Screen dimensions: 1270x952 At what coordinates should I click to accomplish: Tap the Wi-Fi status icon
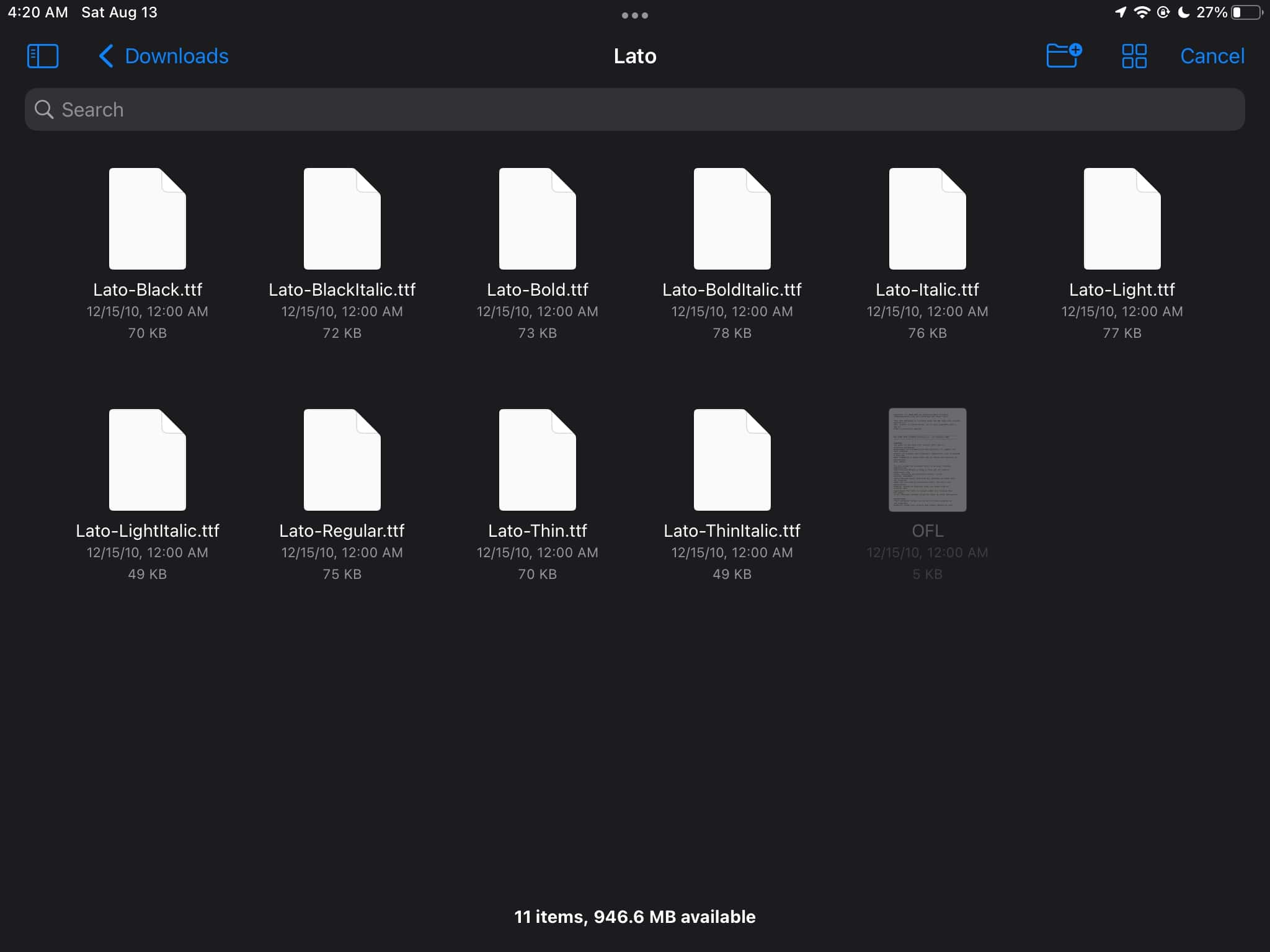click(x=1143, y=11)
